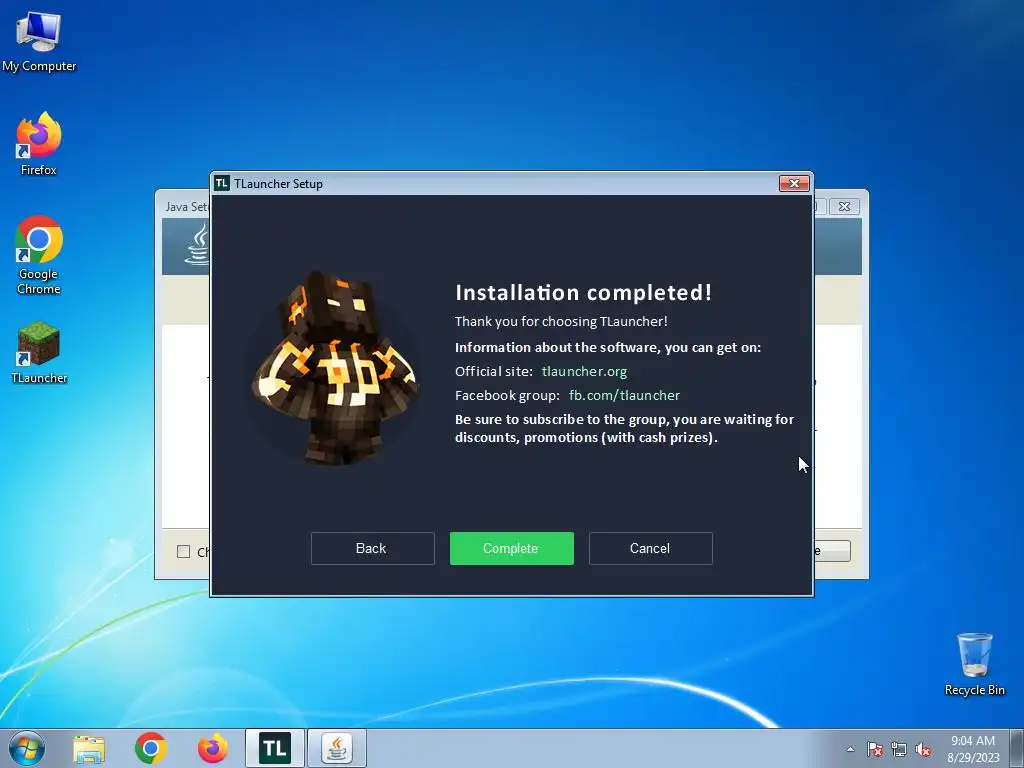Click the "TLauncher Setup" window title
Screen dimensions: 1024x768
pos(278,184)
